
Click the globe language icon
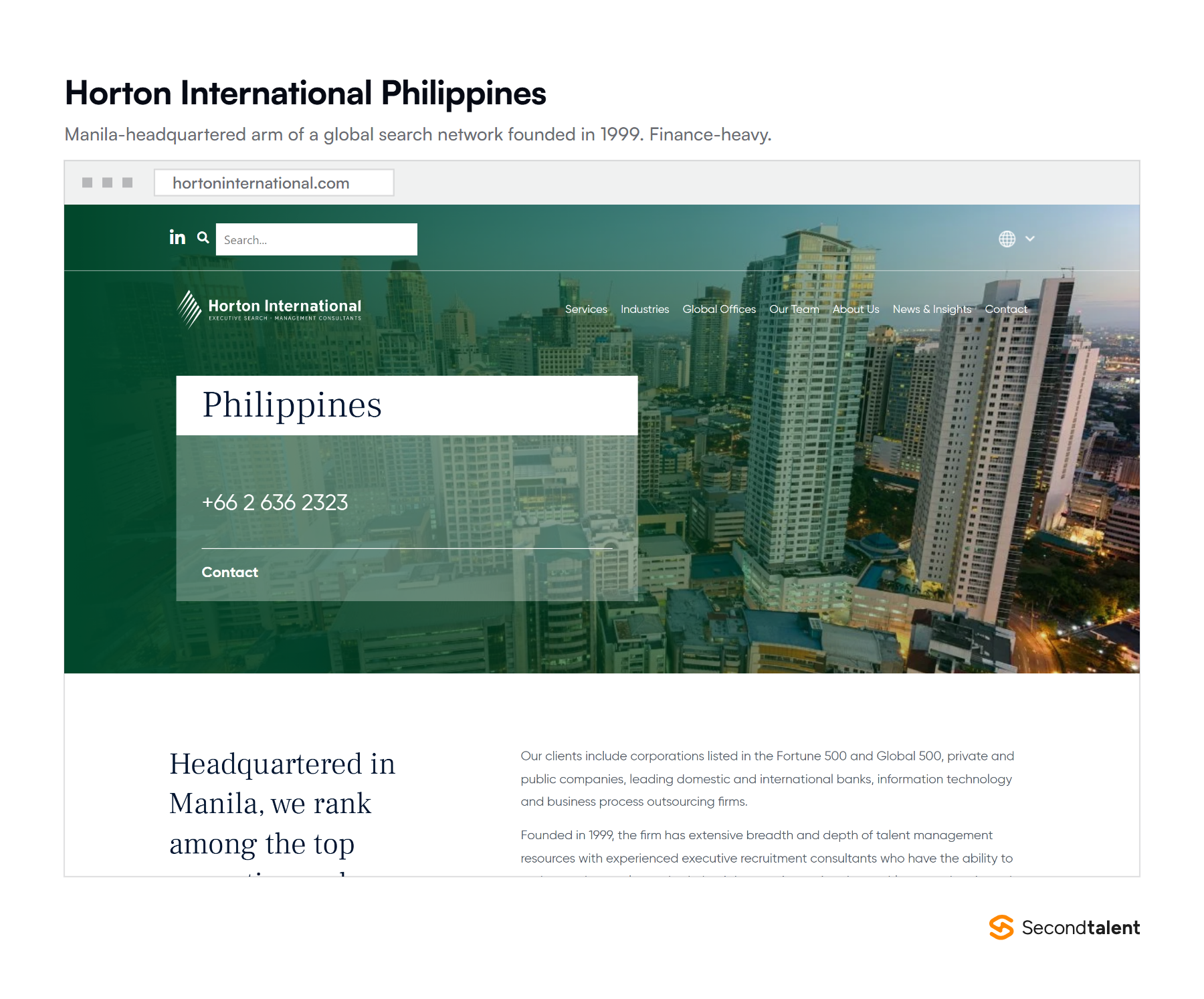pos(1007,239)
